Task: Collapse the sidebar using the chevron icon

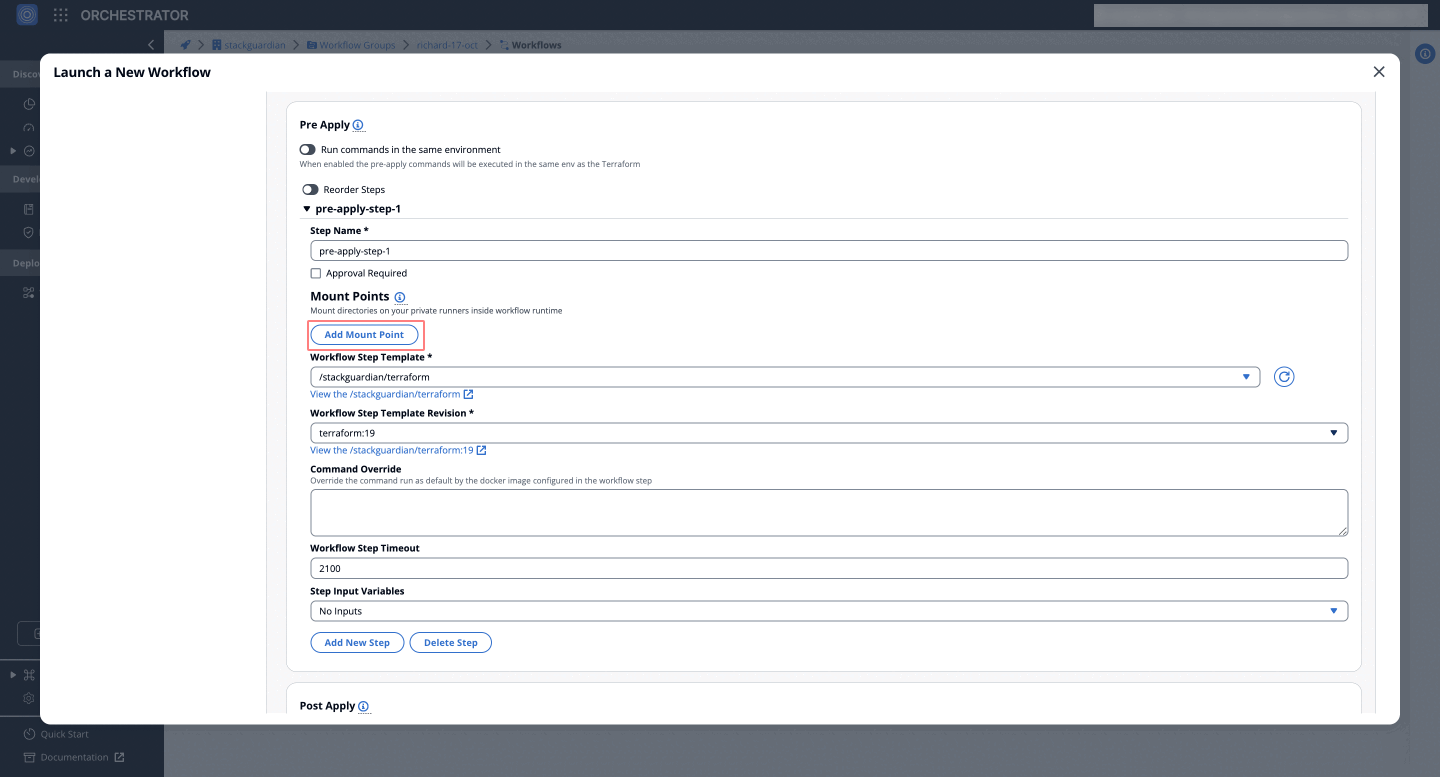Action: (151, 44)
